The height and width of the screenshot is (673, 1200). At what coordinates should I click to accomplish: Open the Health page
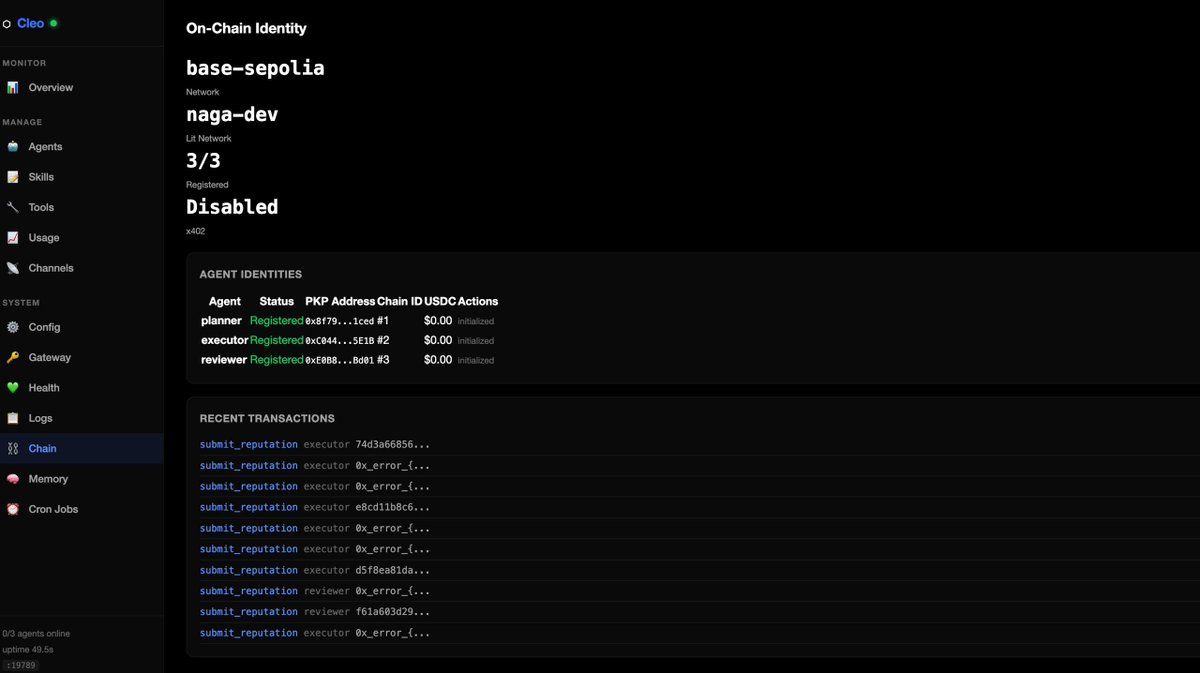click(x=81, y=388)
